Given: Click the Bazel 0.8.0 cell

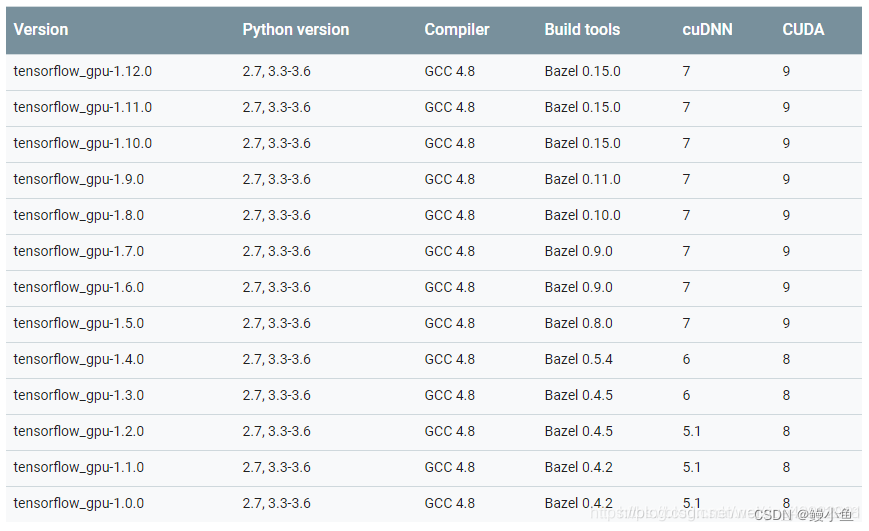Looking at the screenshot, I should (579, 324).
